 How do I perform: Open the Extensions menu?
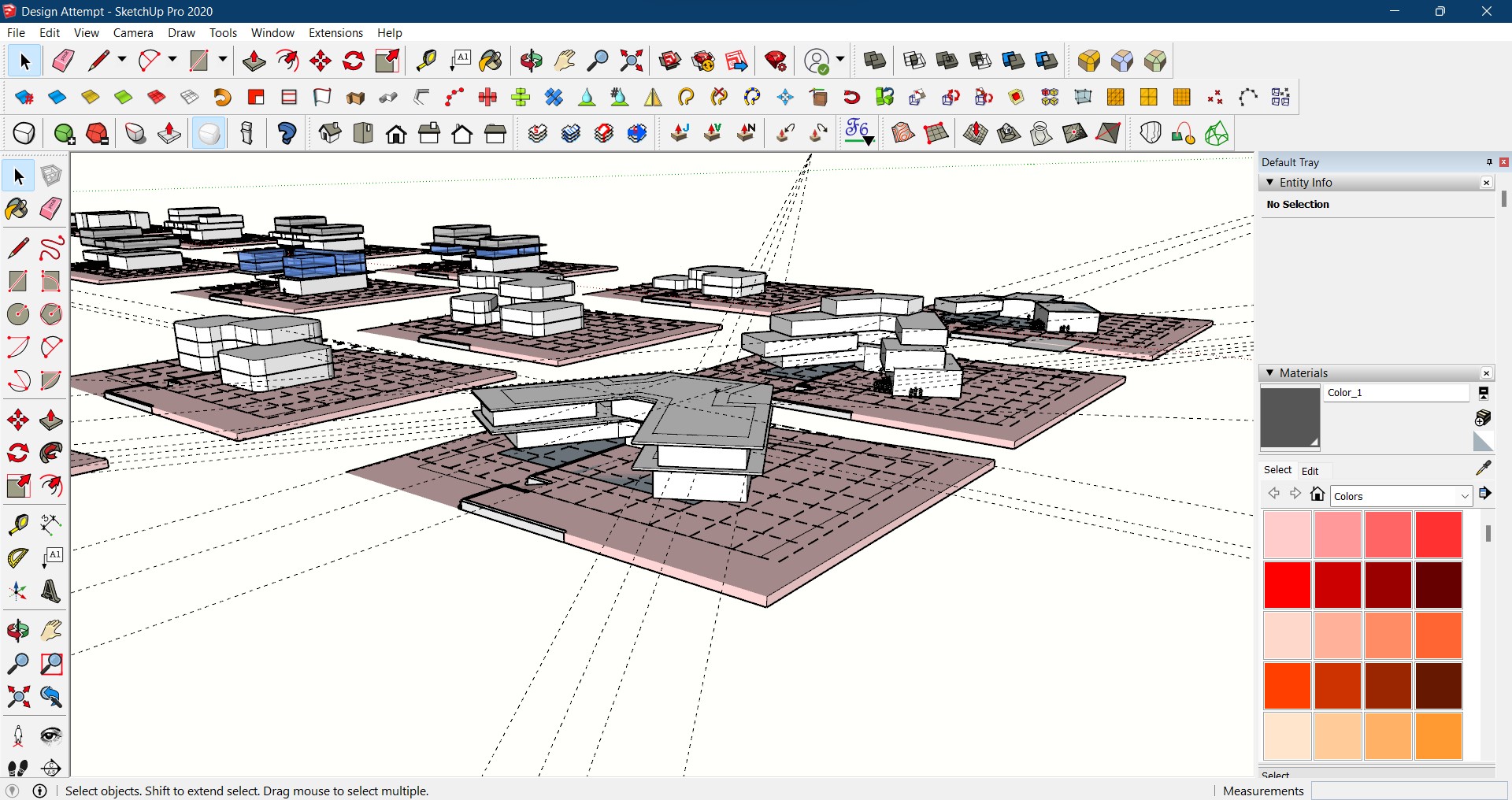[x=335, y=33]
